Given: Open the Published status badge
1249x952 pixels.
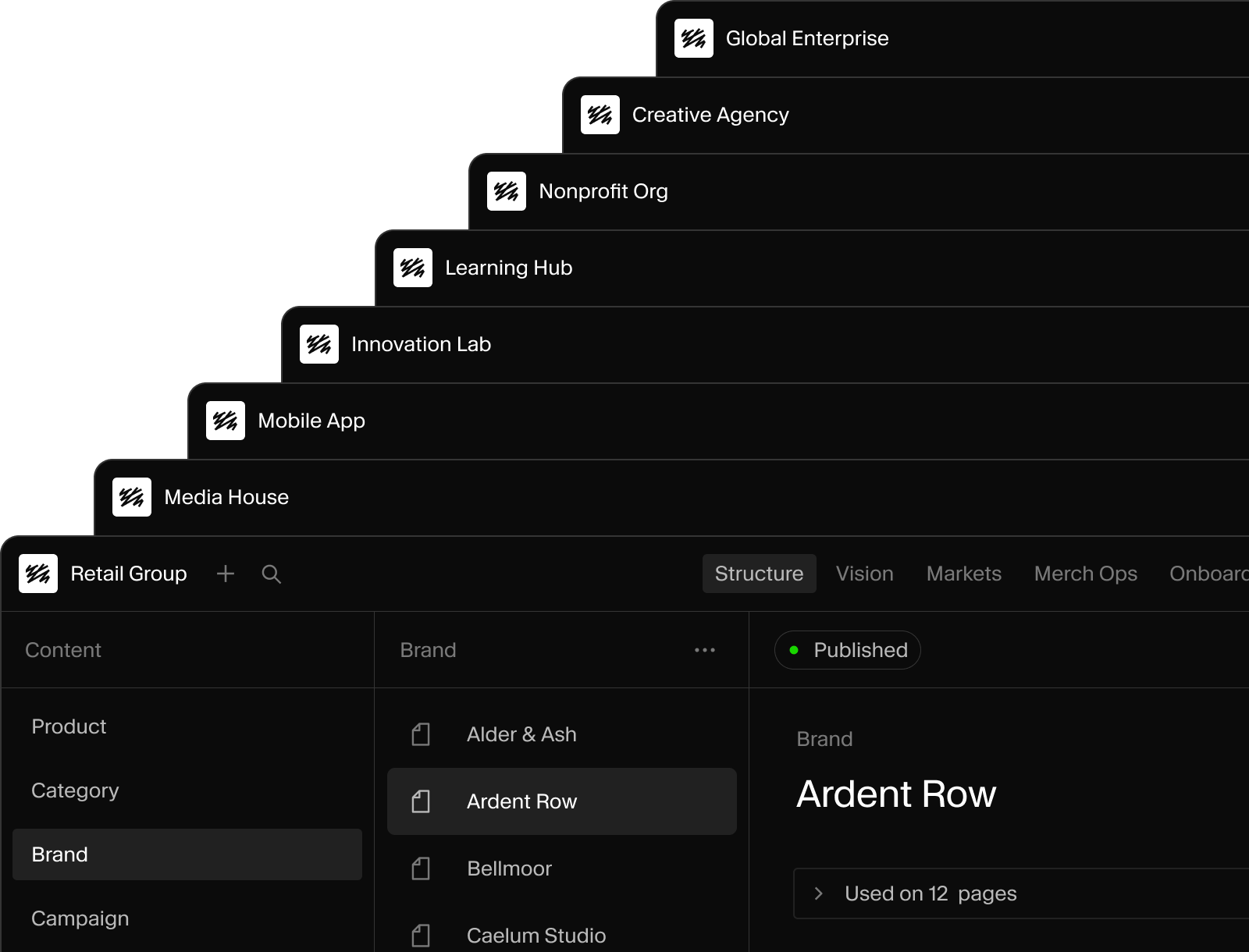Looking at the screenshot, I should click(x=848, y=650).
